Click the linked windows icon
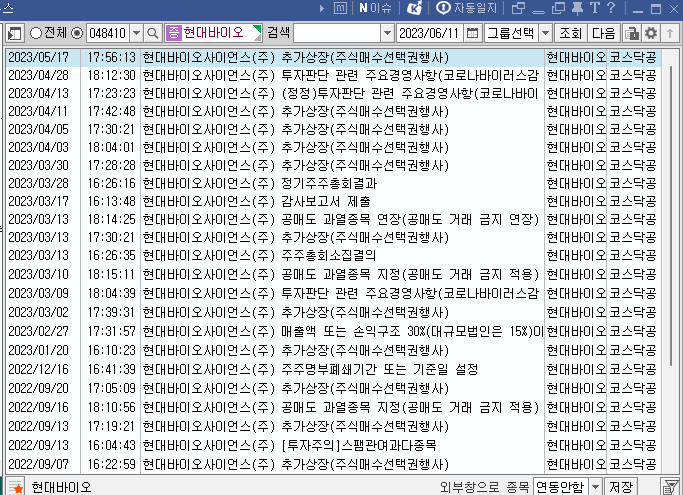 (x=518, y=8)
